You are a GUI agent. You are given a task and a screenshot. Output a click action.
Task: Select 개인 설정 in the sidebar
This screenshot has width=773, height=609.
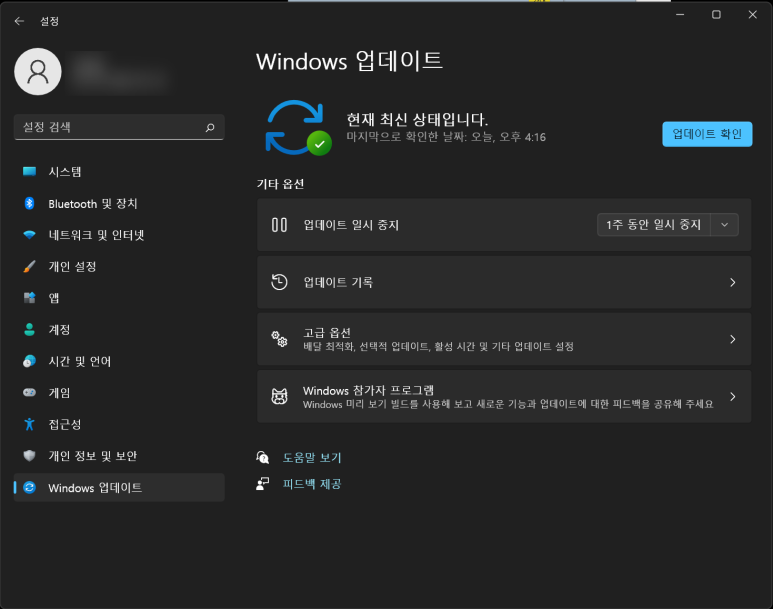point(119,266)
